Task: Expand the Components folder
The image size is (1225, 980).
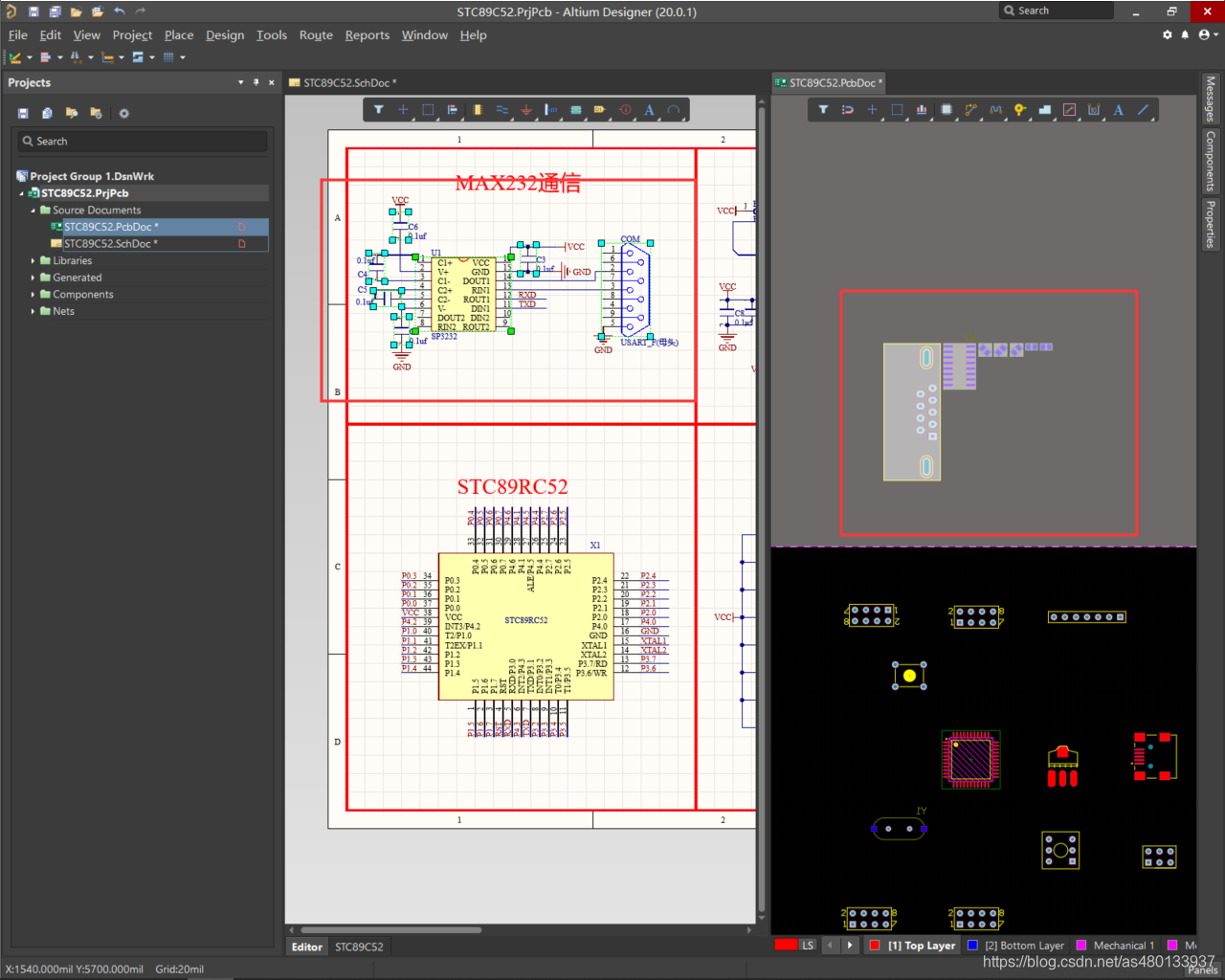Action: pyautogui.click(x=33, y=295)
